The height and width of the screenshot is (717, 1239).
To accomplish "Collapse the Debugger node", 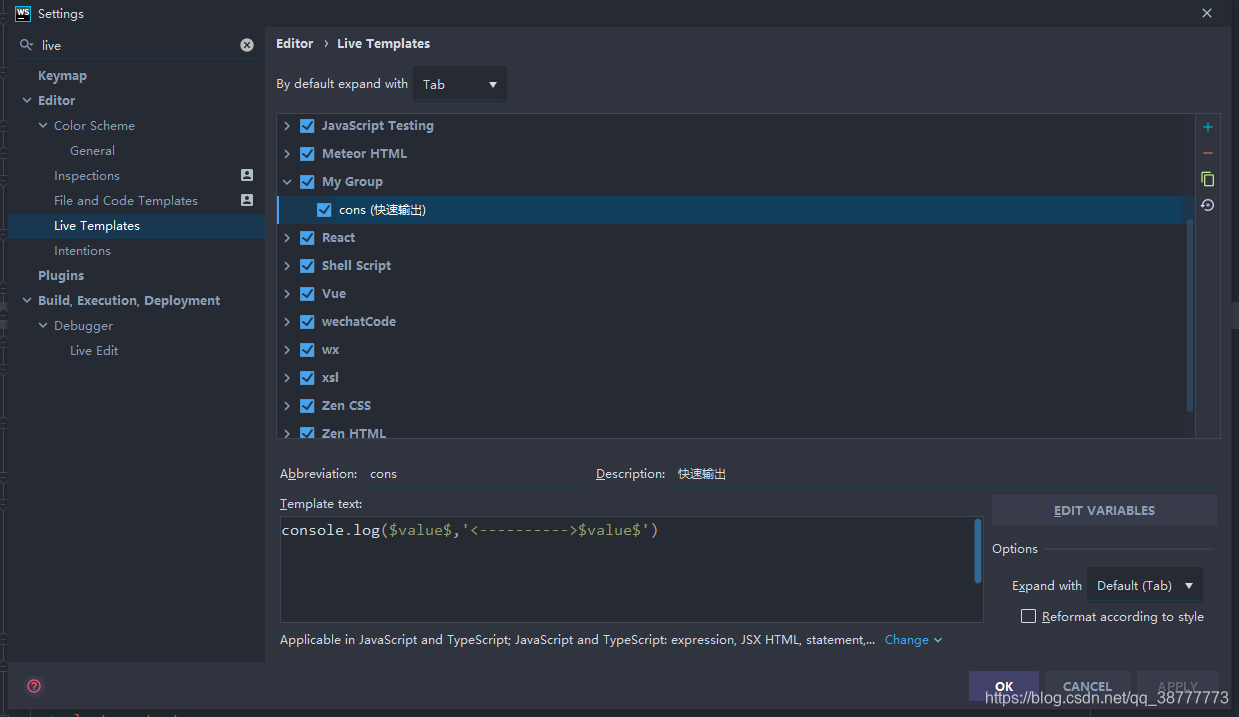I will click(43, 326).
